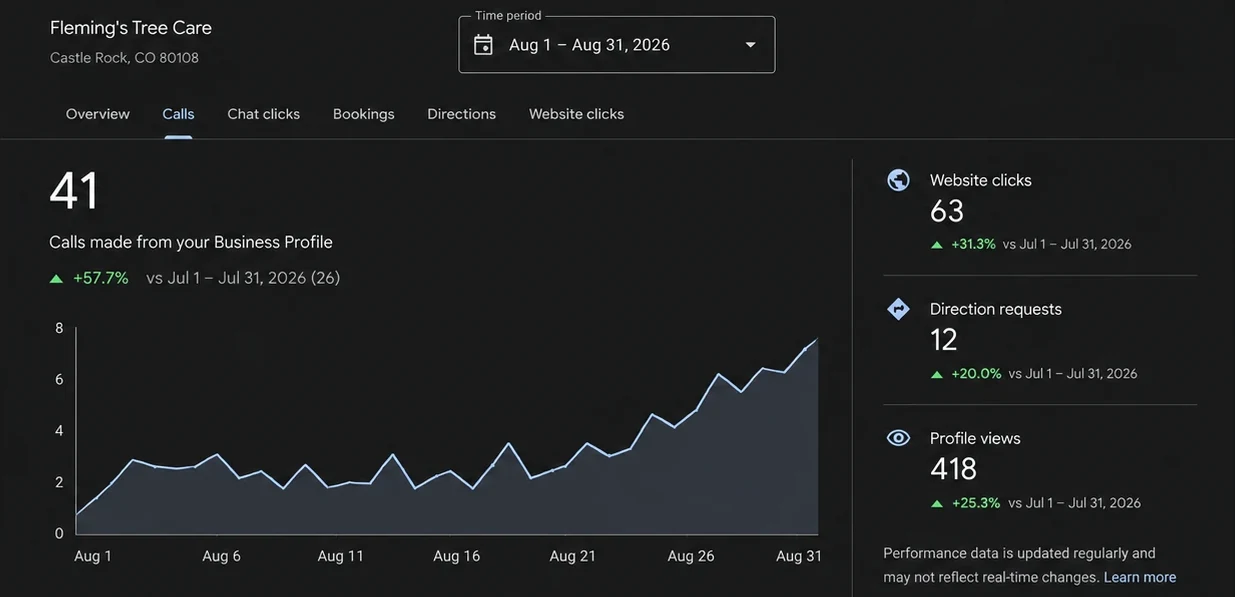This screenshot has height=597, width=1235.
Task: Click the Profile views metric heading
Action: point(975,438)
